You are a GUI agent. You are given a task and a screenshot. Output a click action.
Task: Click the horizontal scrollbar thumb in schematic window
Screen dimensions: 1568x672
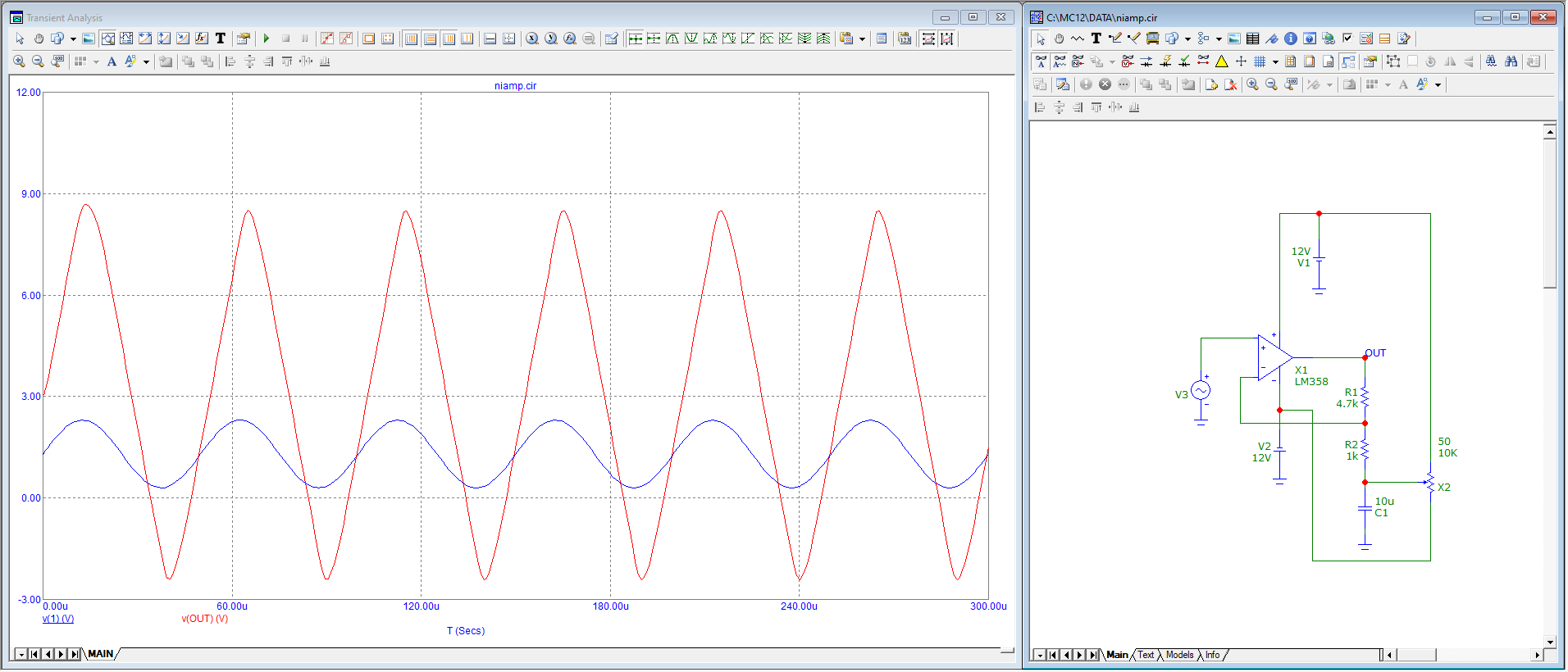click(x=1416, y=655)
